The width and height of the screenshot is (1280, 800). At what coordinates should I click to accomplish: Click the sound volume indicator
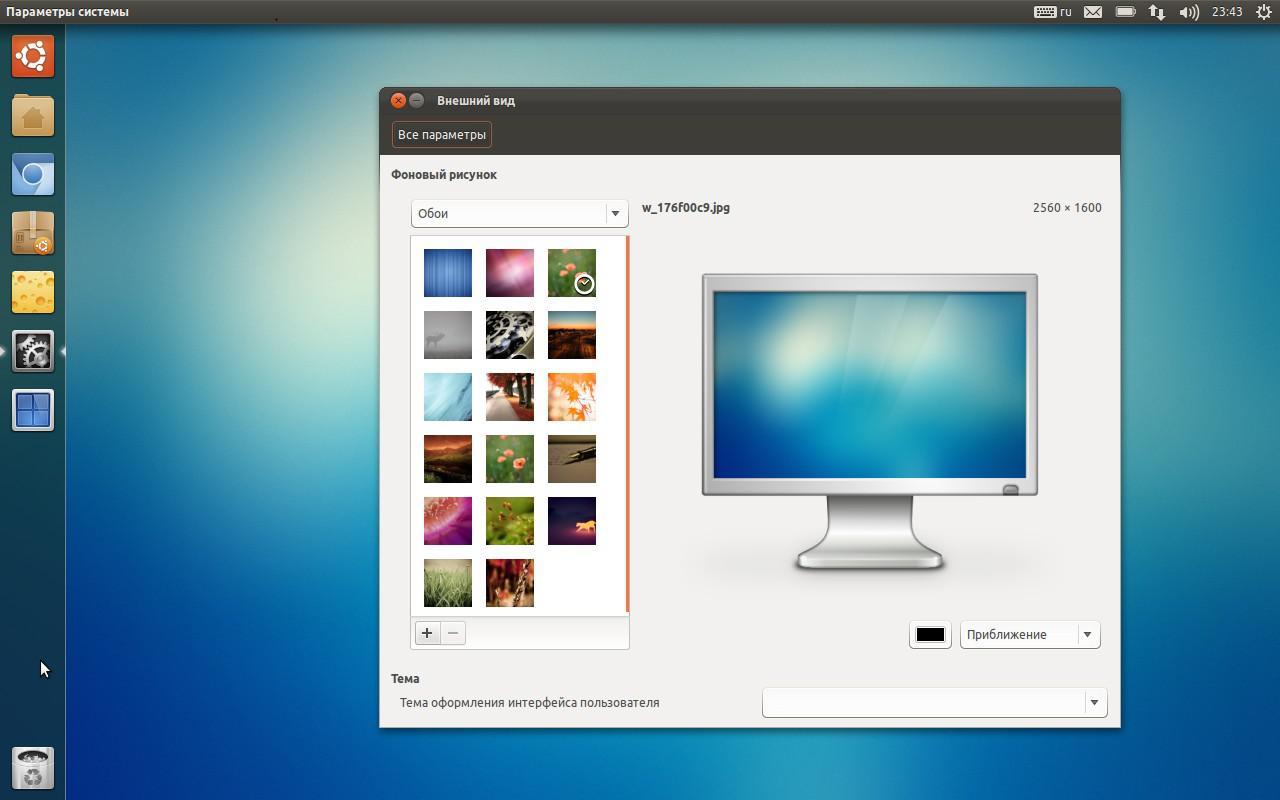pyautogui.click(x=1189, y=12)
